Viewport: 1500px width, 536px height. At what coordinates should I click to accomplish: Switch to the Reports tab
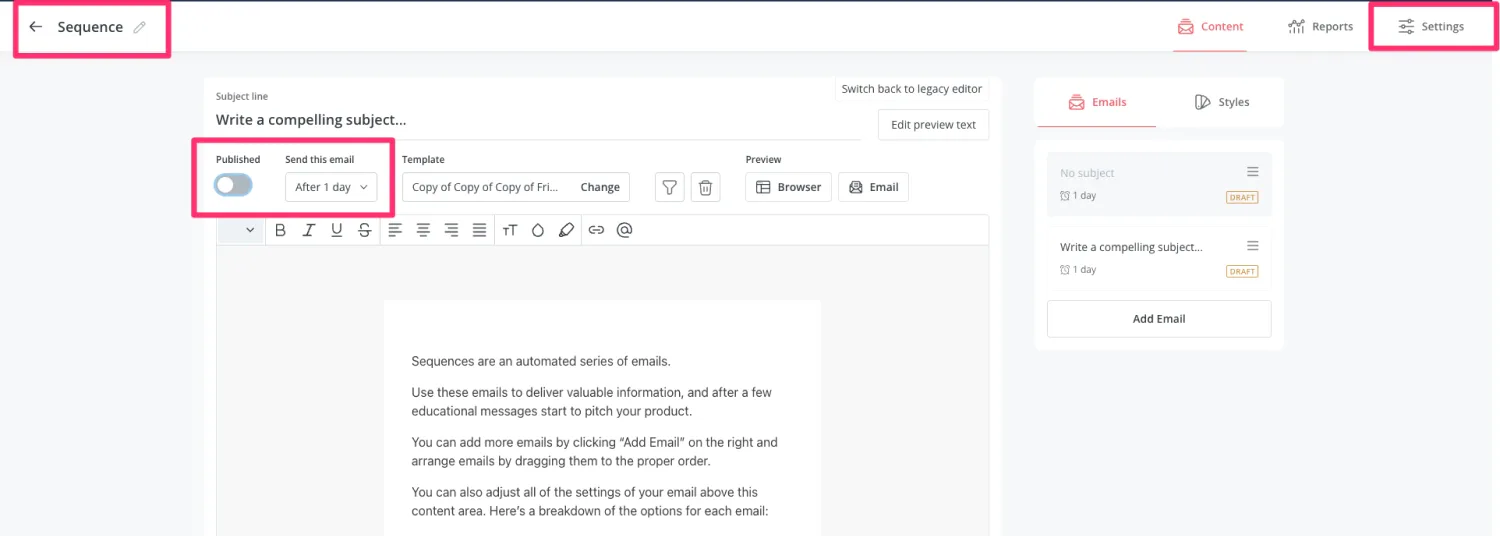point(1320,27)
